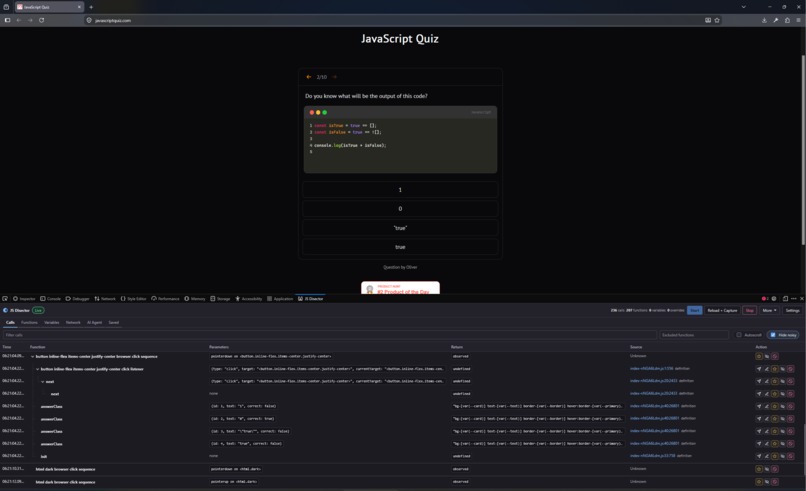Screen dimensions: 806x491
Task: Switch to the Functions tab in JS Dissector
Action: click(29, 322)
